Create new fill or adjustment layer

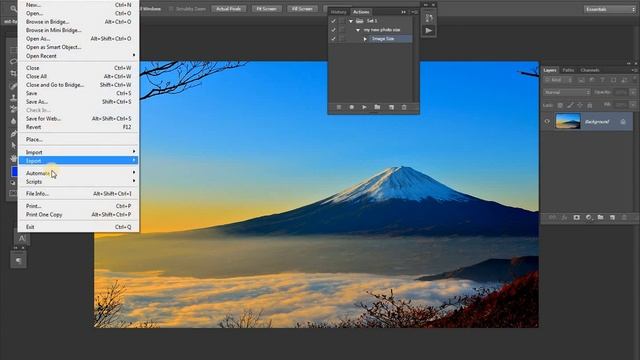click(589, 218)
